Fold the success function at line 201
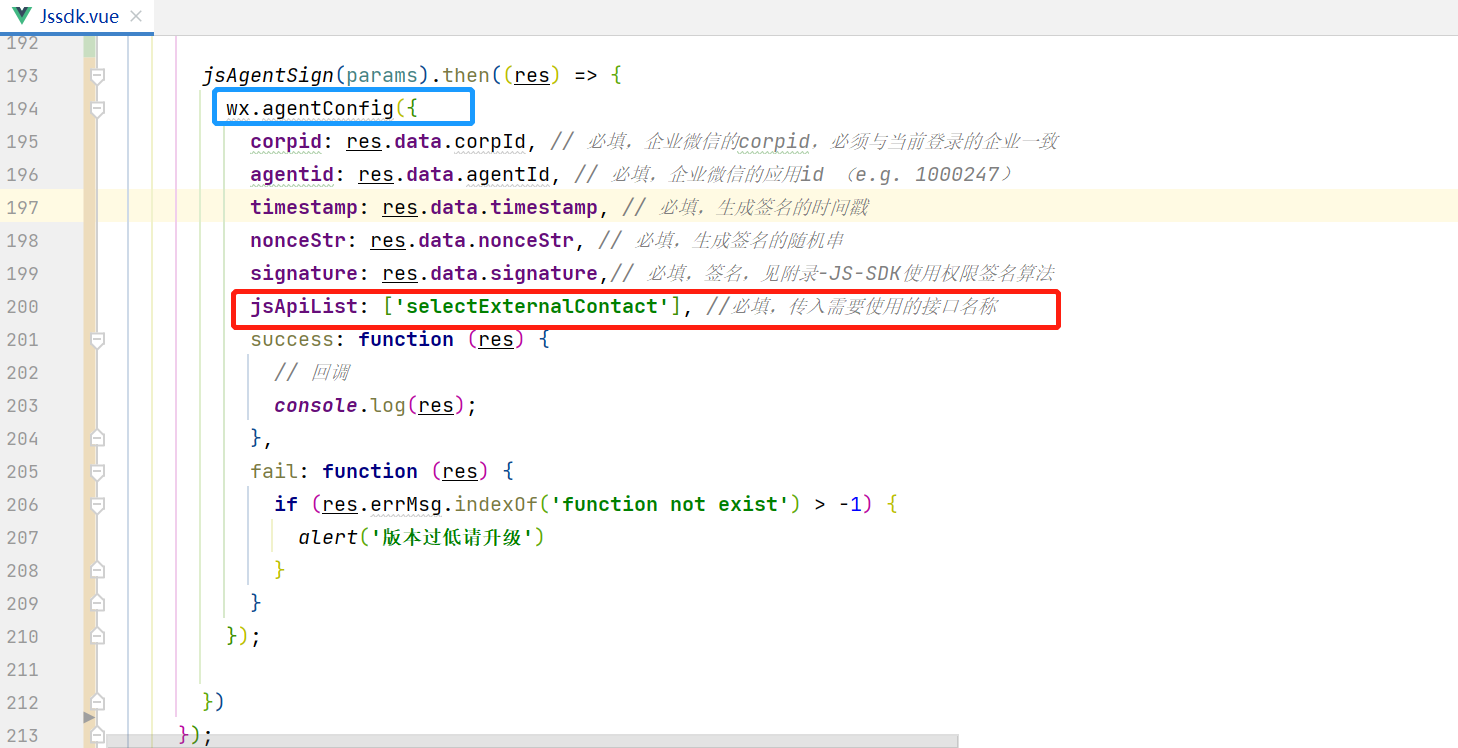 pyautogui.click(x=97, y=340)
